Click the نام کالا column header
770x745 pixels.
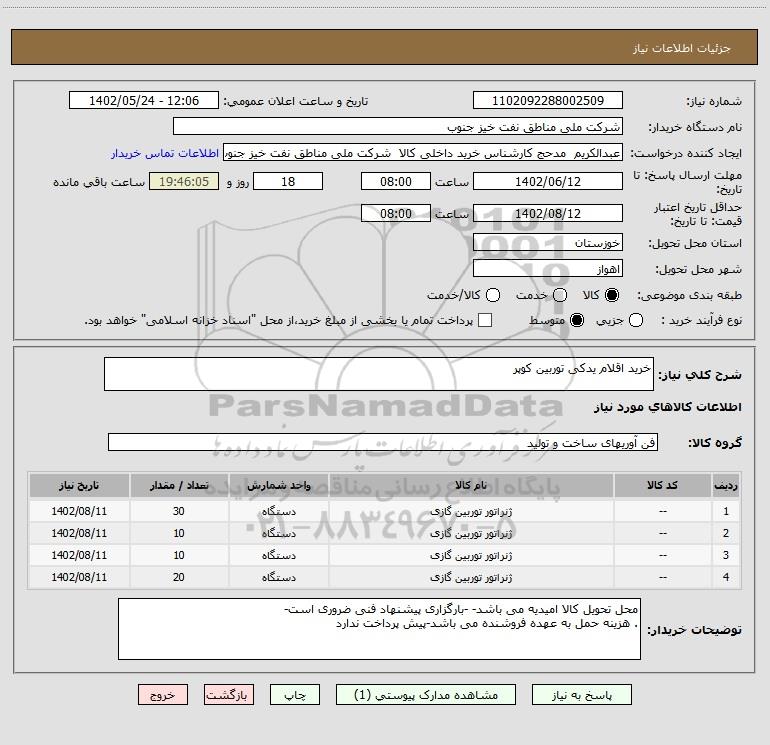tap(471, 485)
